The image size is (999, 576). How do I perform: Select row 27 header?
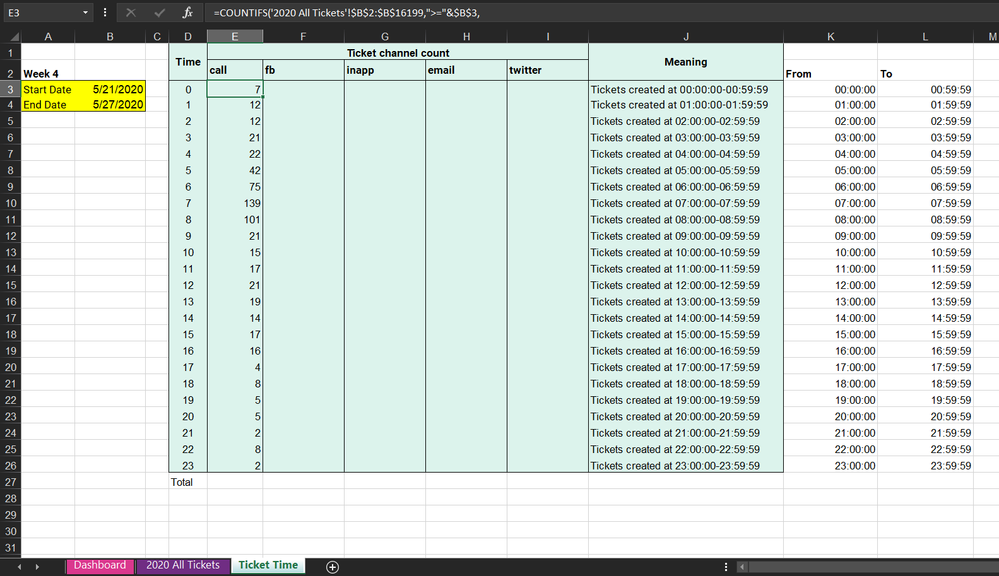[10, 482]
